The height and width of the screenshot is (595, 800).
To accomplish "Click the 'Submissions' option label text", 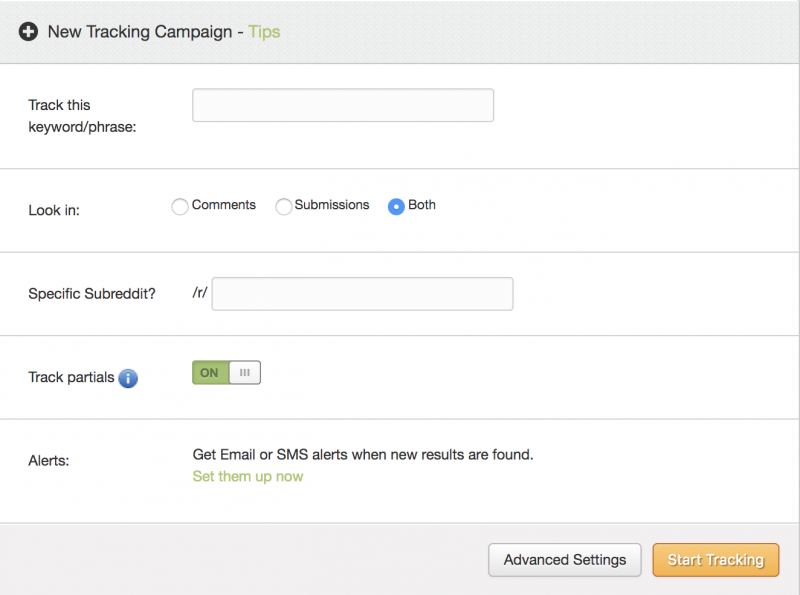I will [332, 205].
